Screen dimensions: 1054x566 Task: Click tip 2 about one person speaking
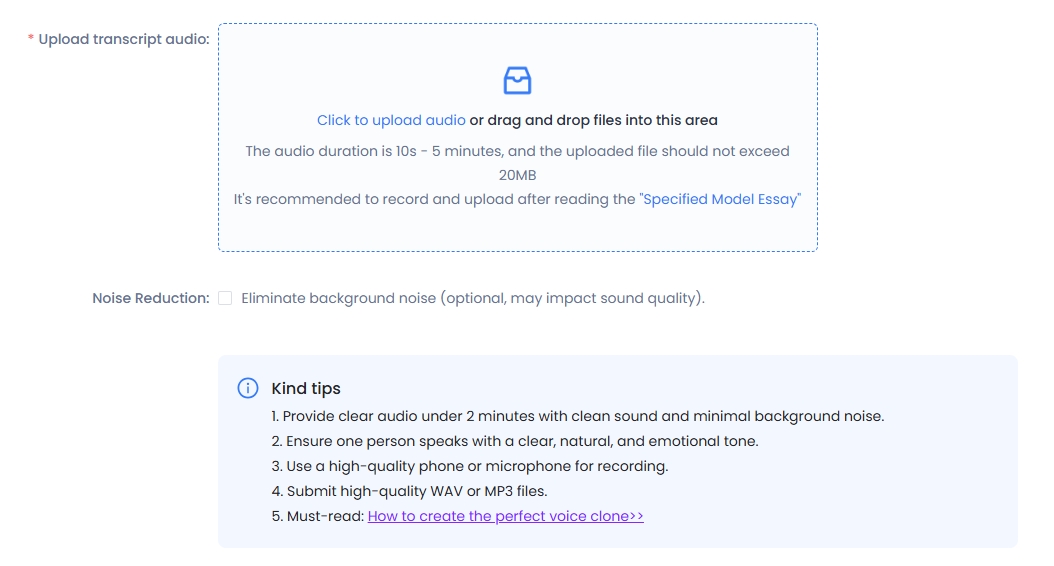click(514, 441)
